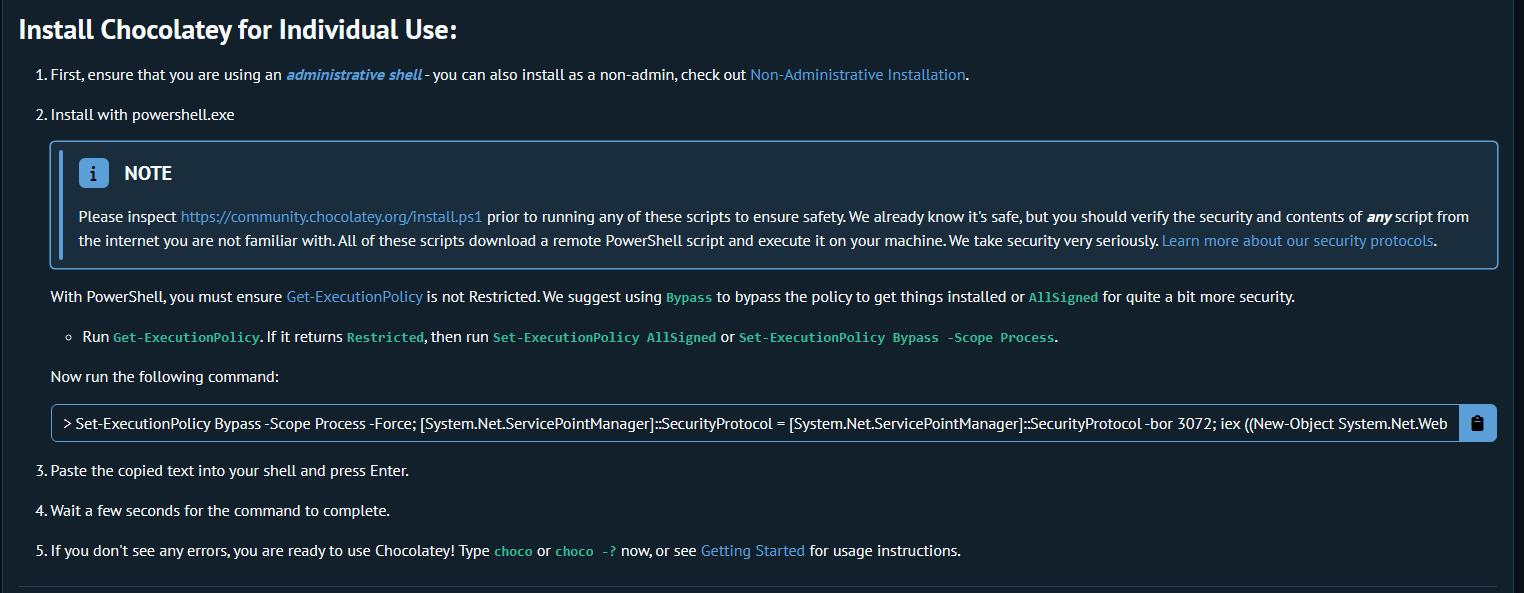
Task: Follow the Learn more about our security protocols link
Action: (x=1298, y=241)
